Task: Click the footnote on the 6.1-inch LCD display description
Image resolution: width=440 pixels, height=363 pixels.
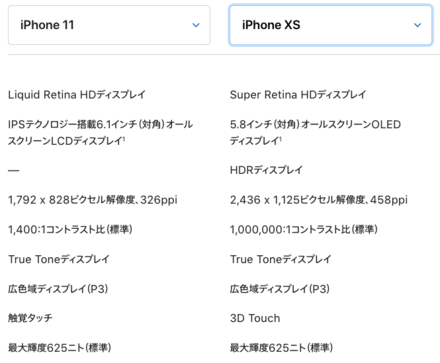Action: (124, 138)
